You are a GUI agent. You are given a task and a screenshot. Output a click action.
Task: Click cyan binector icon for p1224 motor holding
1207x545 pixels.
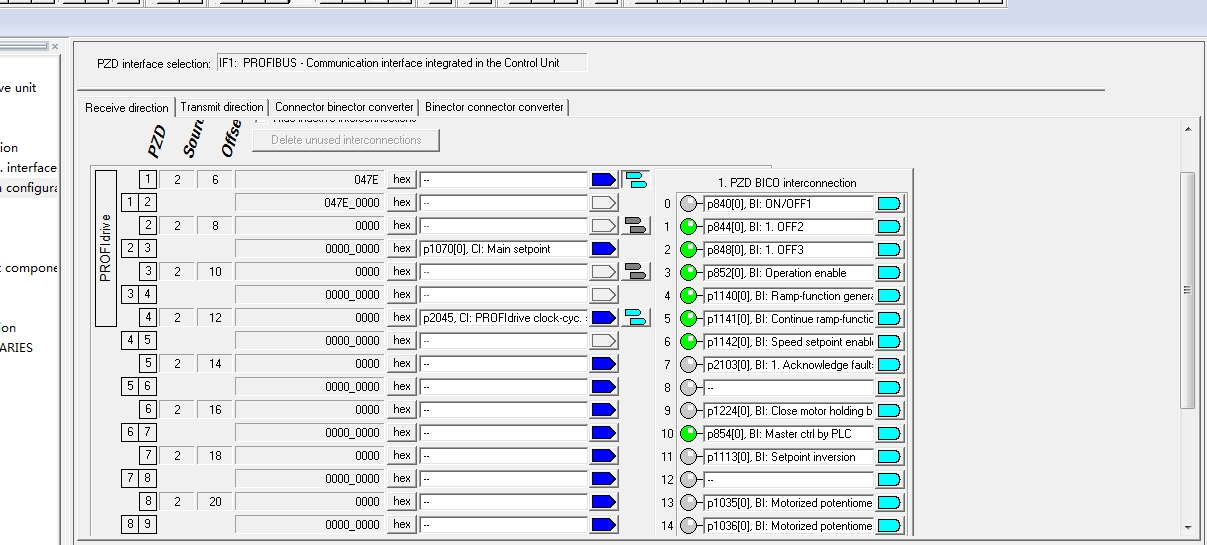pos(888,411)
